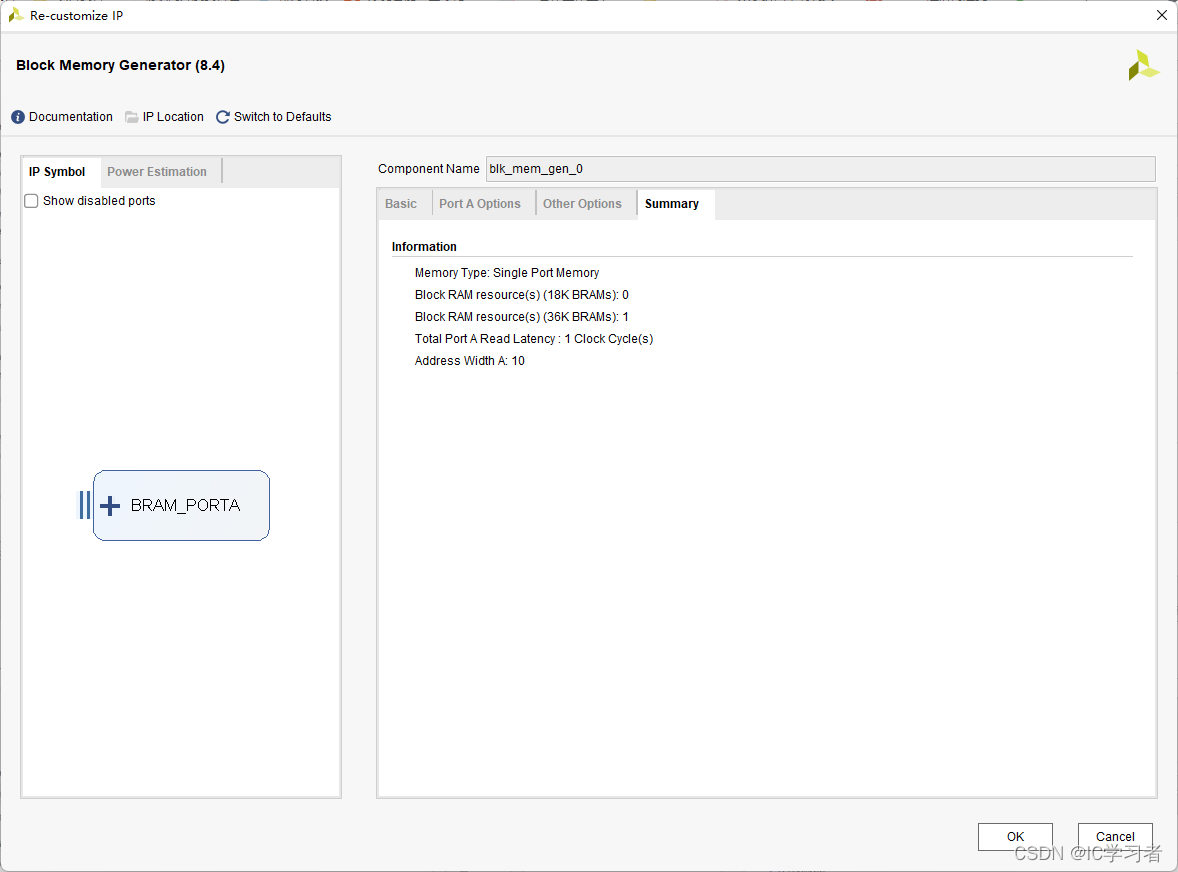Click the Vivado icon in title bar
The height and width of the screenshot is (872, 1178).
coord(15,15)
